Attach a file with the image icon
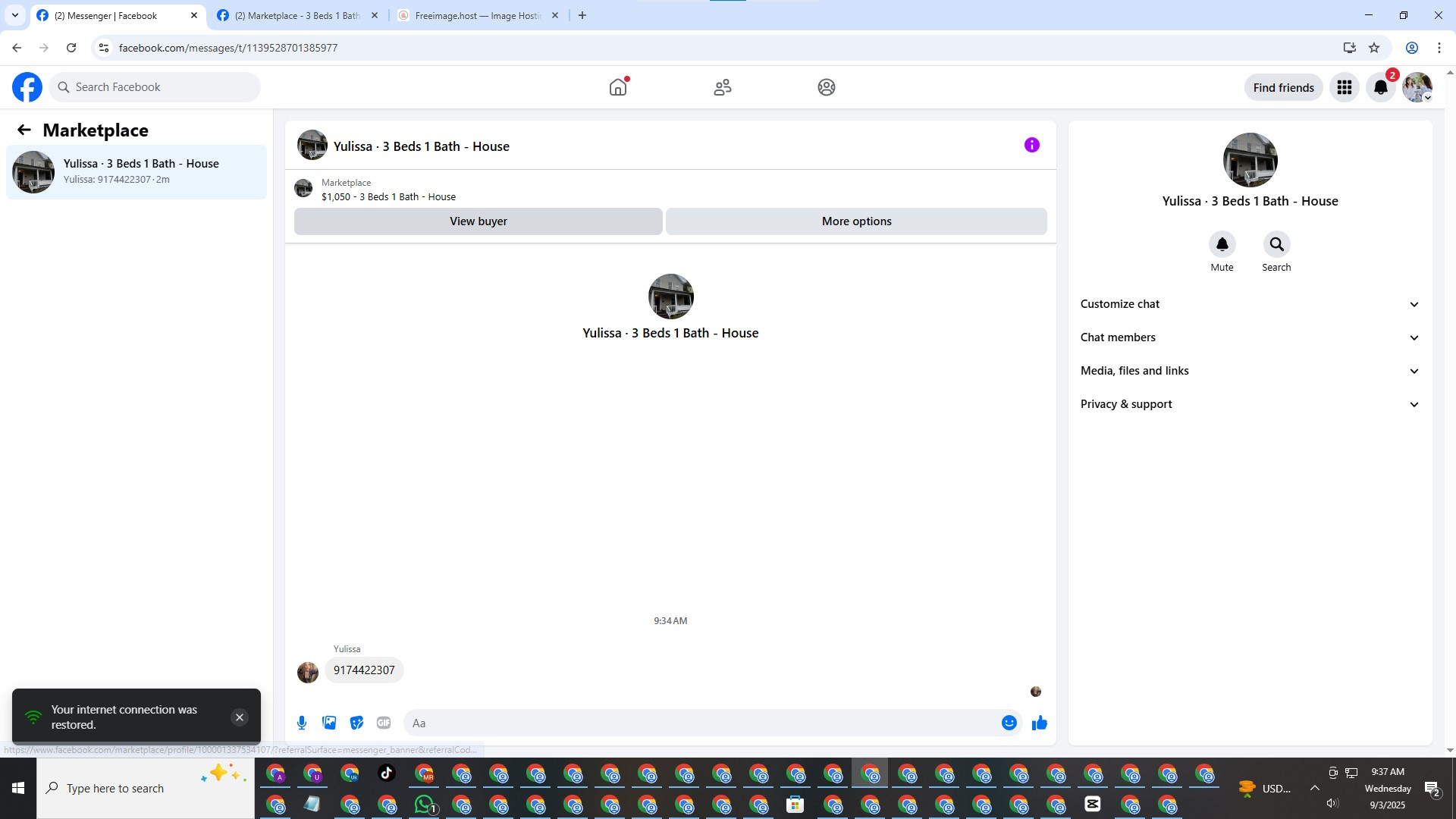This screenshot has height=819, width=1456. (x=329, y=723)
